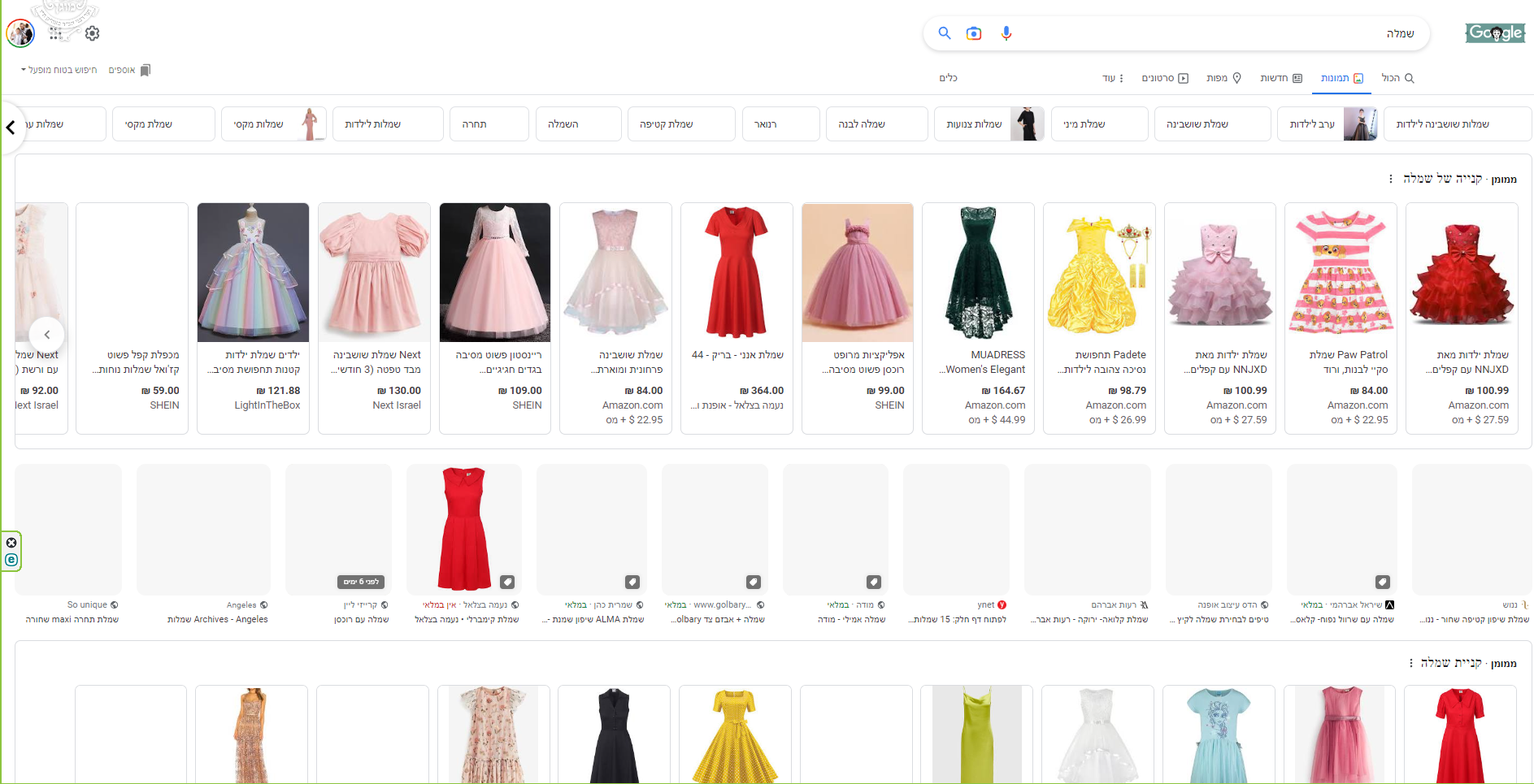Switch to the חדשות (News) tab
This screenshot has width=1534, height=784.
tap(1281, 79)
